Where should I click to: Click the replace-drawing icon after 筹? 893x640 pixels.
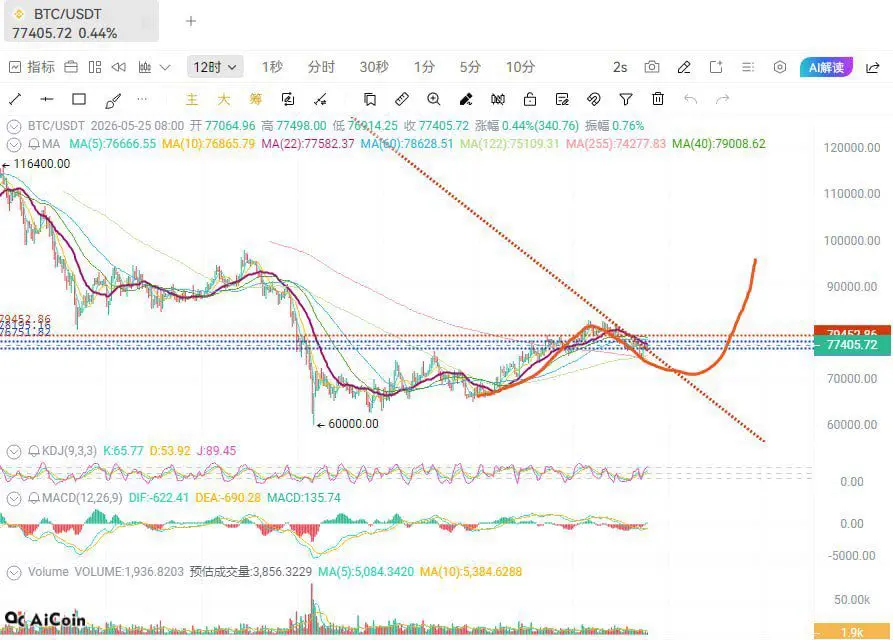coord(288,100)
